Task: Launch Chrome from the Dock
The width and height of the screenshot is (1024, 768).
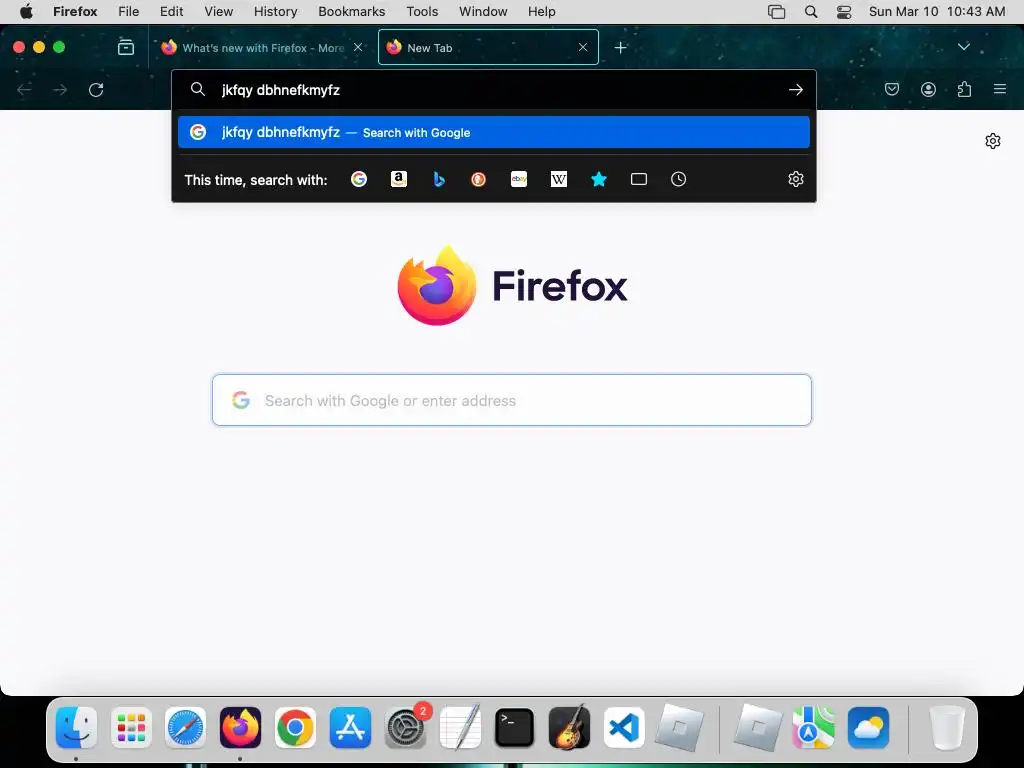Action: point(295,728)
